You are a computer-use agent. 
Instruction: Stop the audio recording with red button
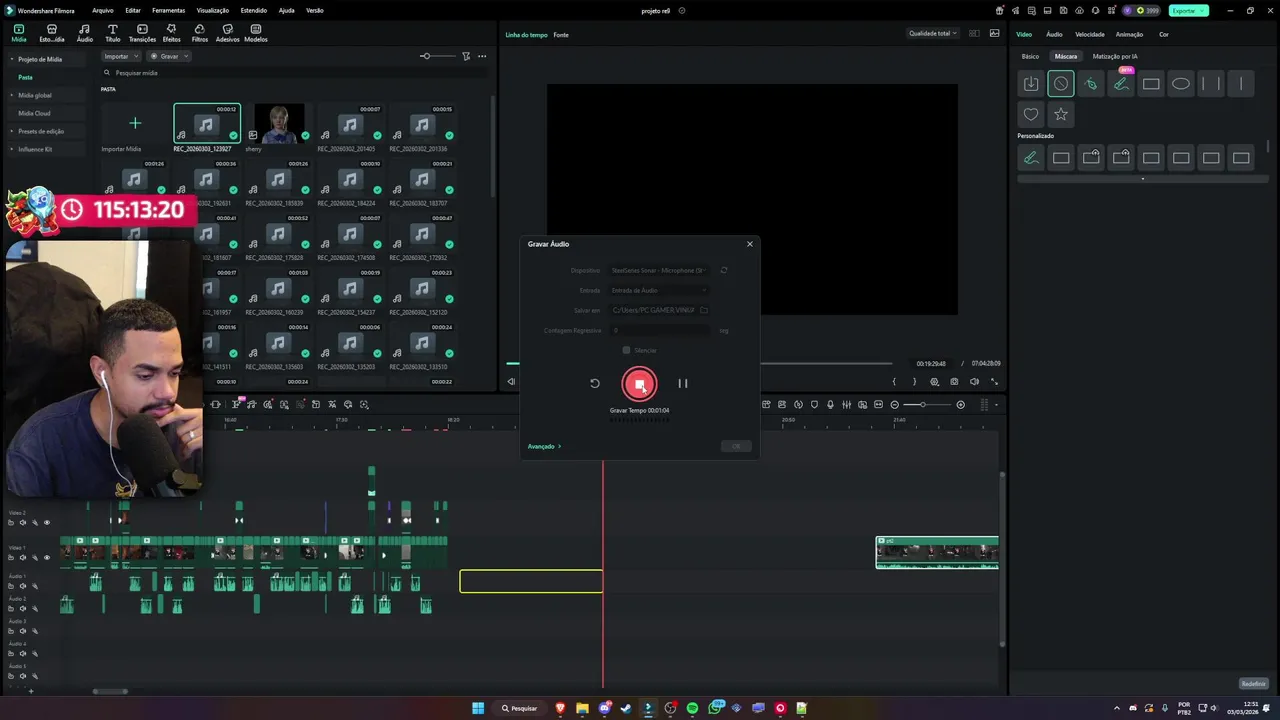point(639,384)
